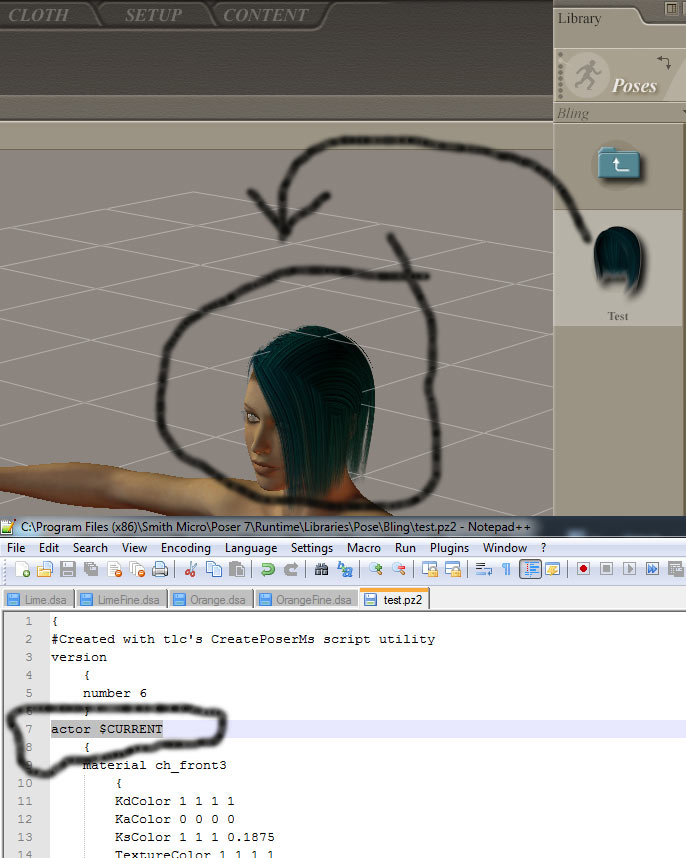Run macro multiple times icon
Image resolution: width=686 pixels, height=858 pixels.
(652, 569)
